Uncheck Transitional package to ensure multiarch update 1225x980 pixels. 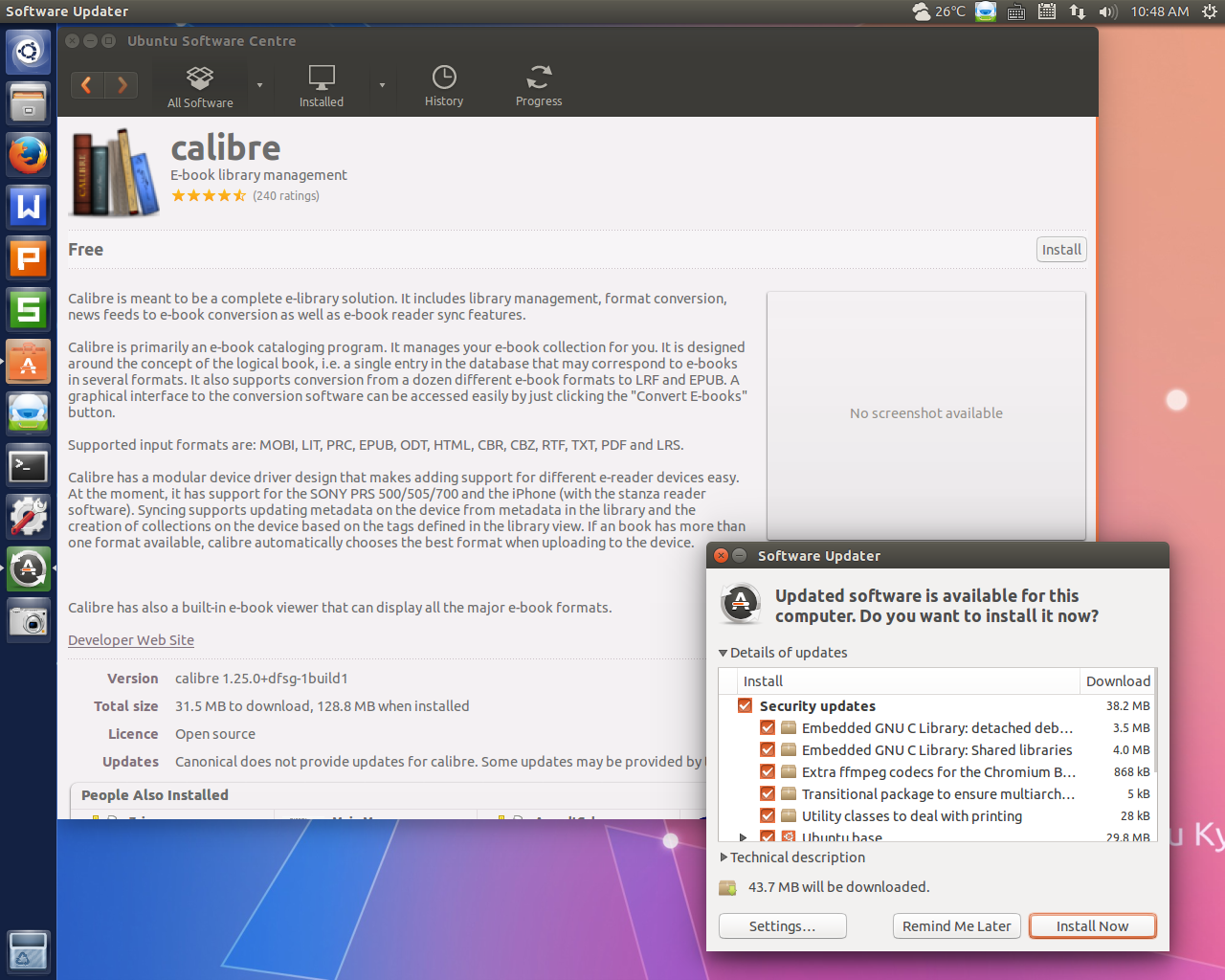[768, 793]
